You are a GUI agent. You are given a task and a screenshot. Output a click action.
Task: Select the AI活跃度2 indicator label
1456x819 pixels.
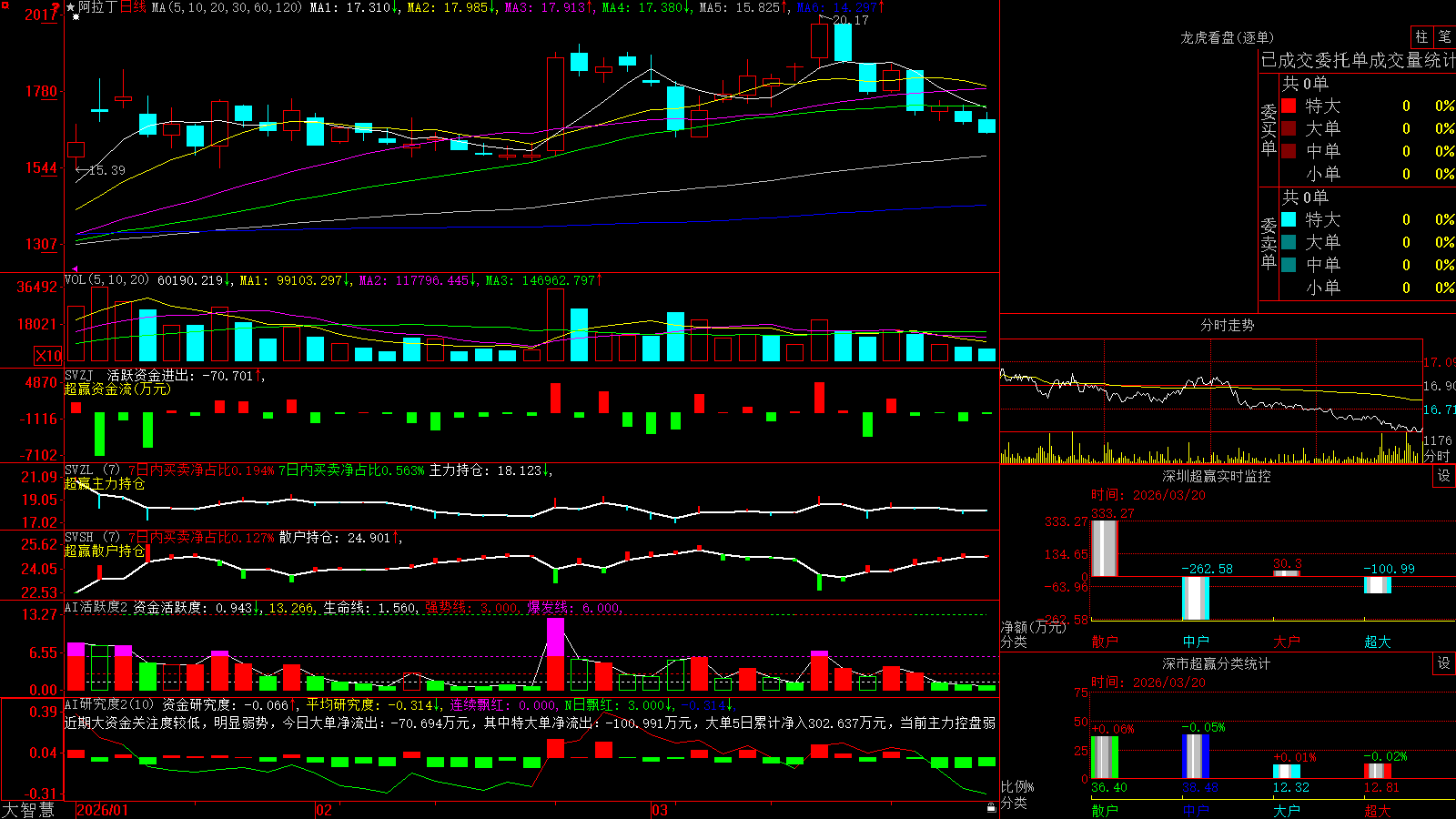pyautogui.click(x=96, y=607)
